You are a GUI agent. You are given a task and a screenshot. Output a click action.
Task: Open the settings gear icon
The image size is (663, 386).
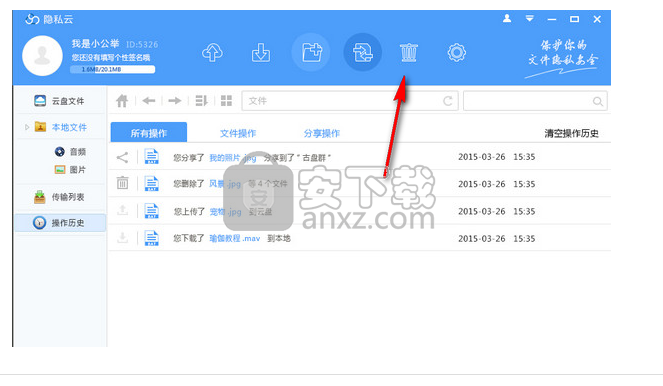pos(457,53)
